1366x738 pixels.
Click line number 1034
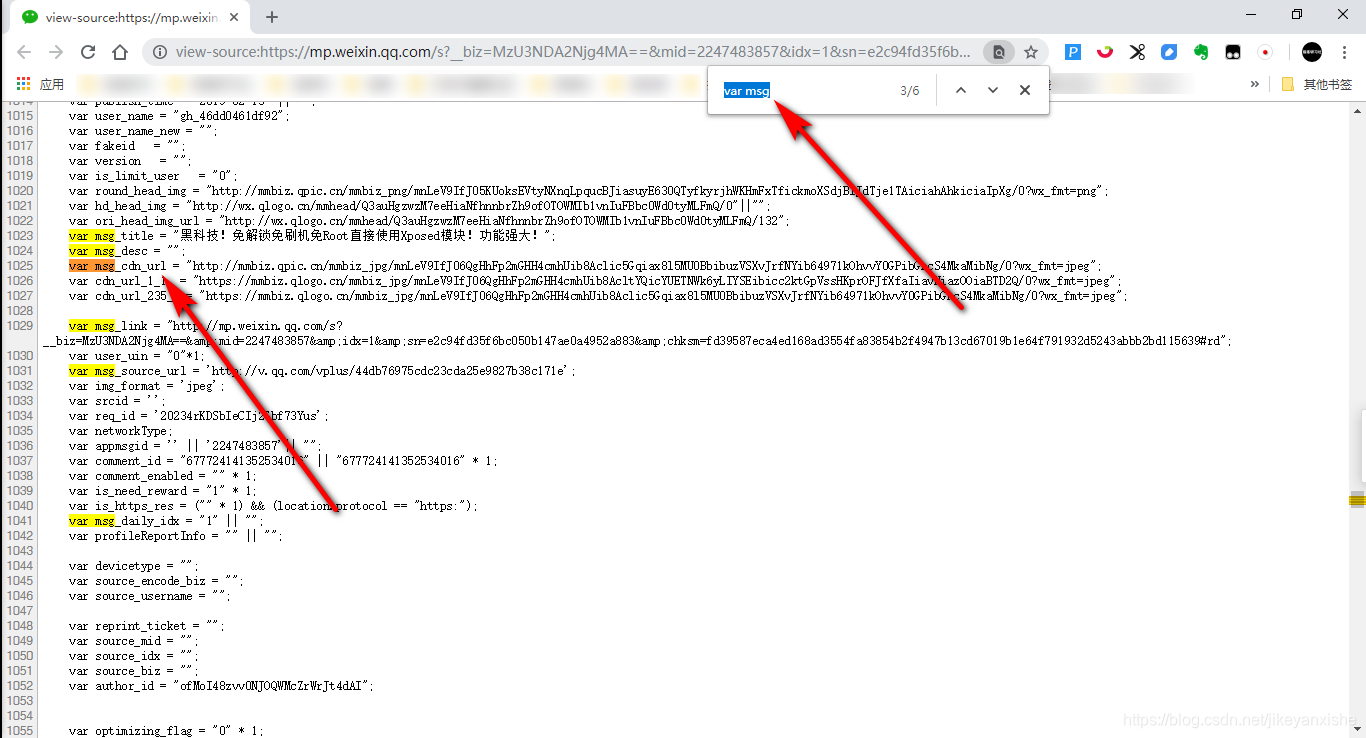[20, 416]
